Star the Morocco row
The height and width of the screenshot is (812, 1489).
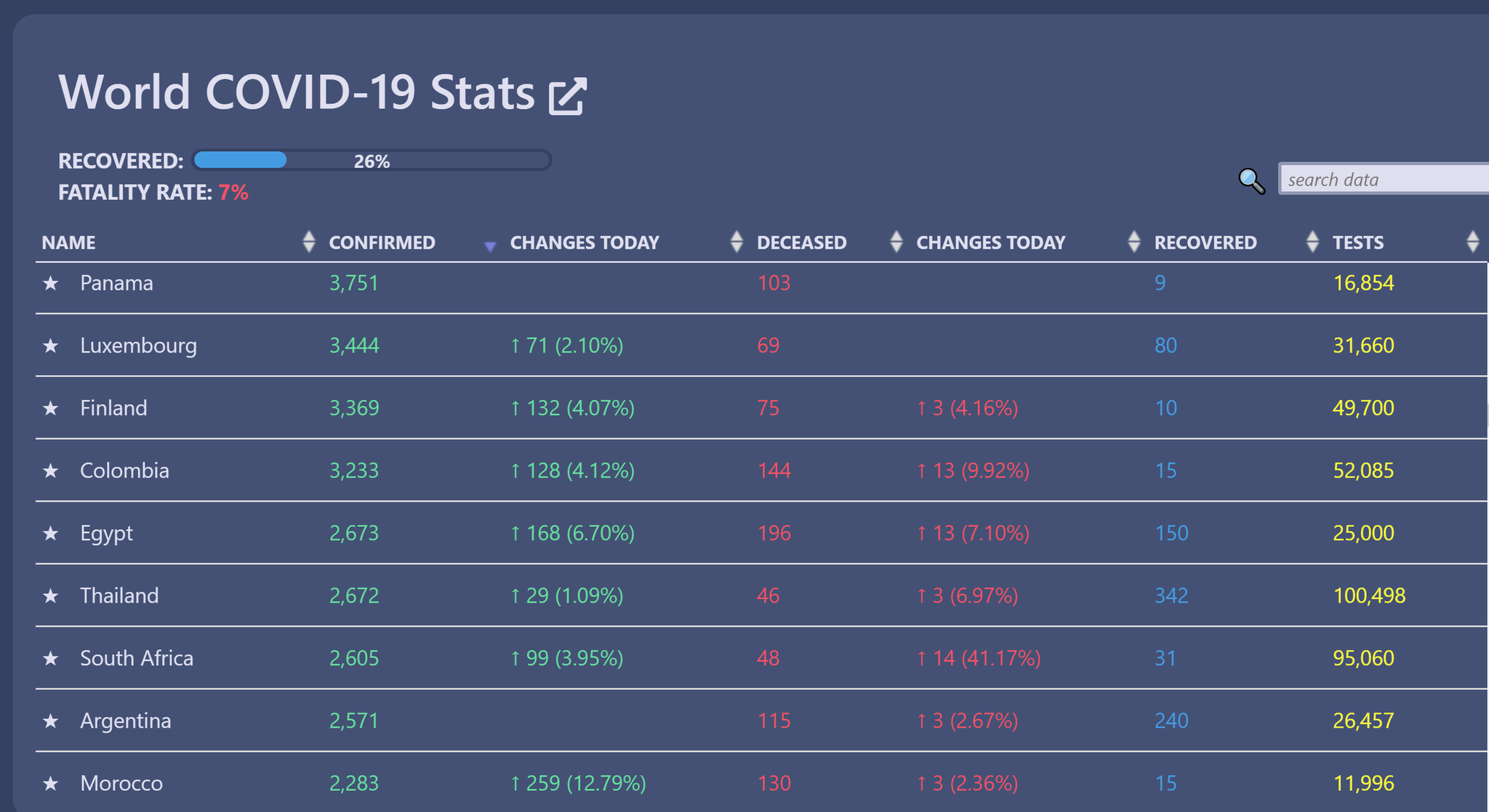tap(50, 783)
